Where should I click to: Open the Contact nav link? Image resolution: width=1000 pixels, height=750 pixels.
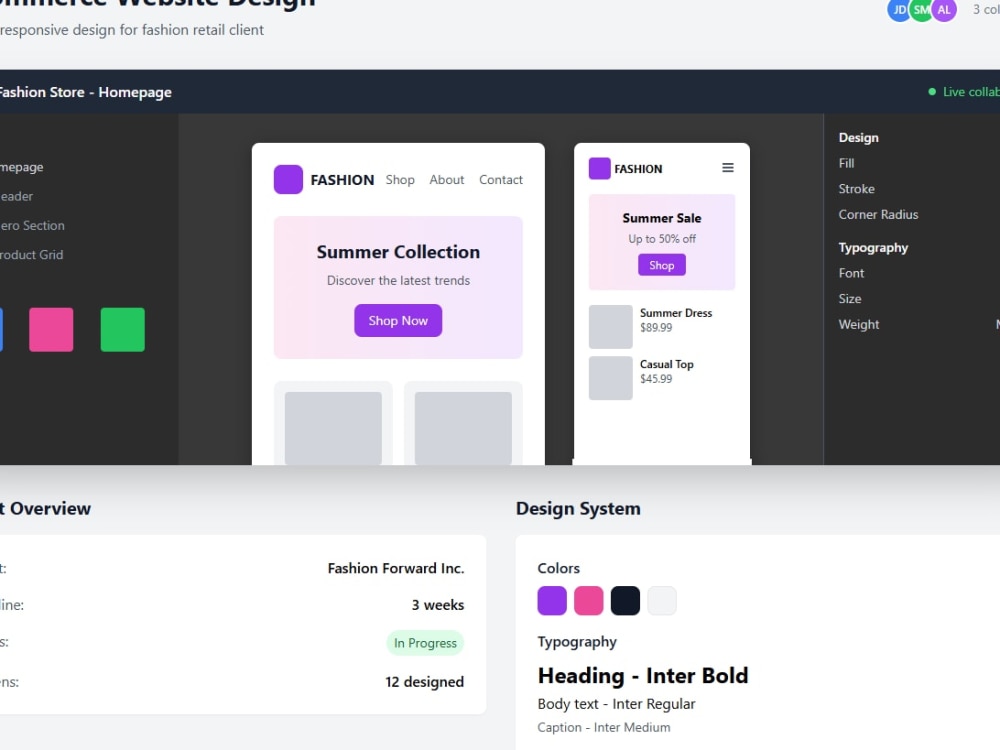point(501,180)
